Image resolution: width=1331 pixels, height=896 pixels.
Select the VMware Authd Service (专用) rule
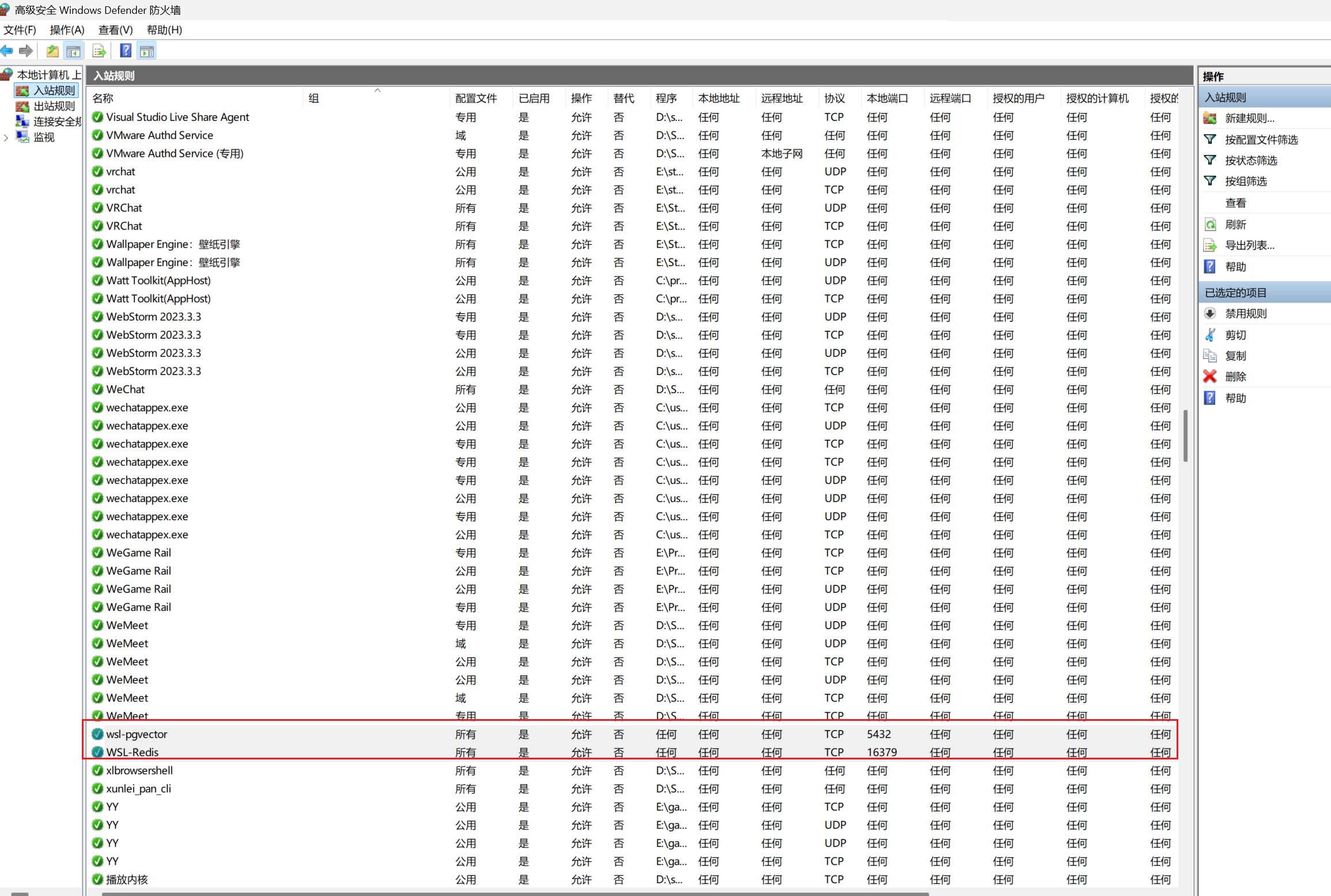pos(175,153)
